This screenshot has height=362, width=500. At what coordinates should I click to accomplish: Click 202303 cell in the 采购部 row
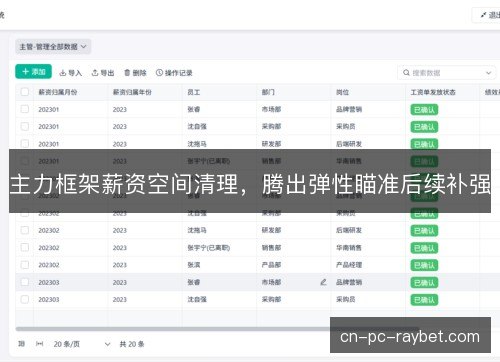click(49, 300)
